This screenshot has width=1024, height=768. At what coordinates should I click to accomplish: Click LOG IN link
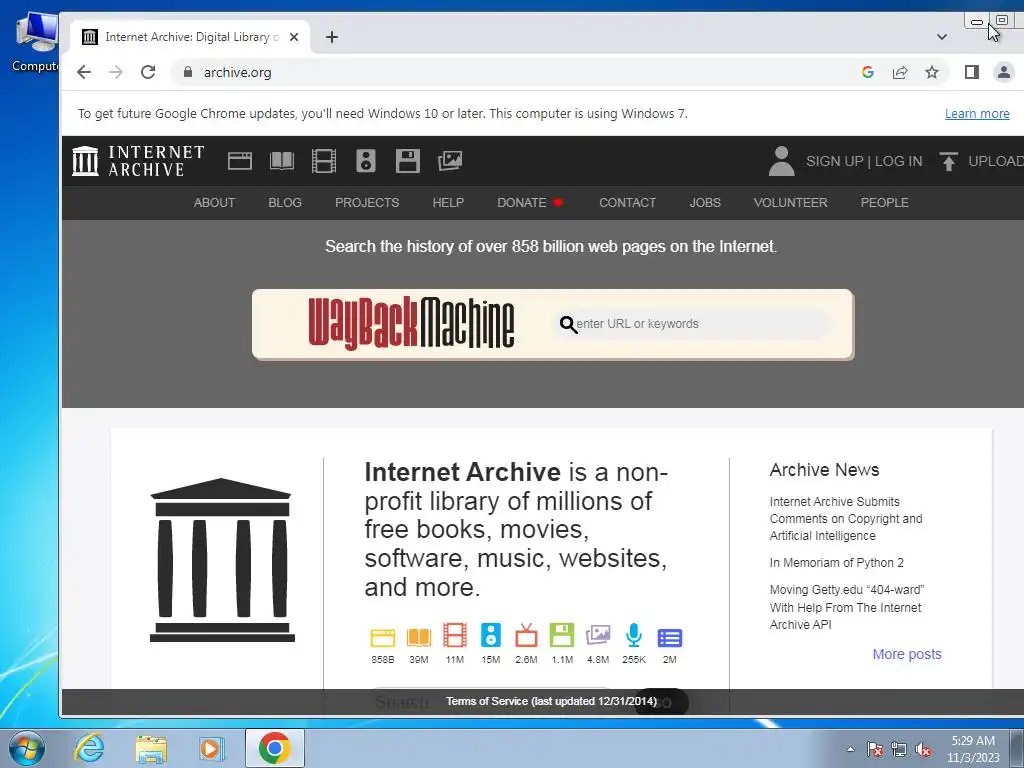coord(898,161)
